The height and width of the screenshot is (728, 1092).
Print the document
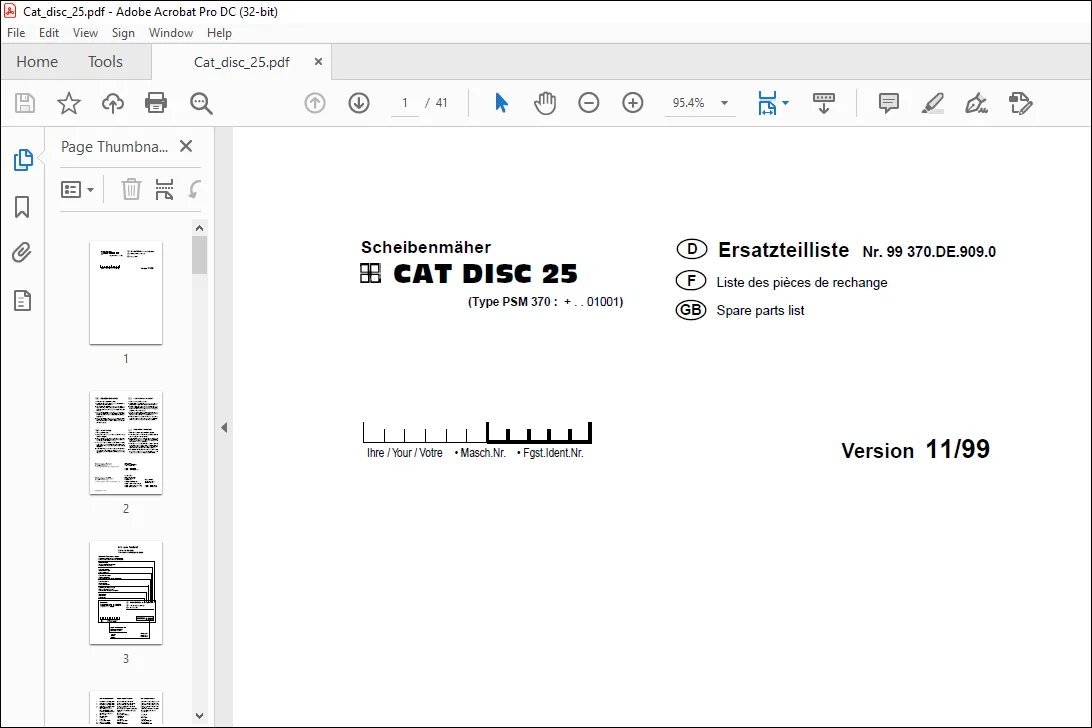156,103
